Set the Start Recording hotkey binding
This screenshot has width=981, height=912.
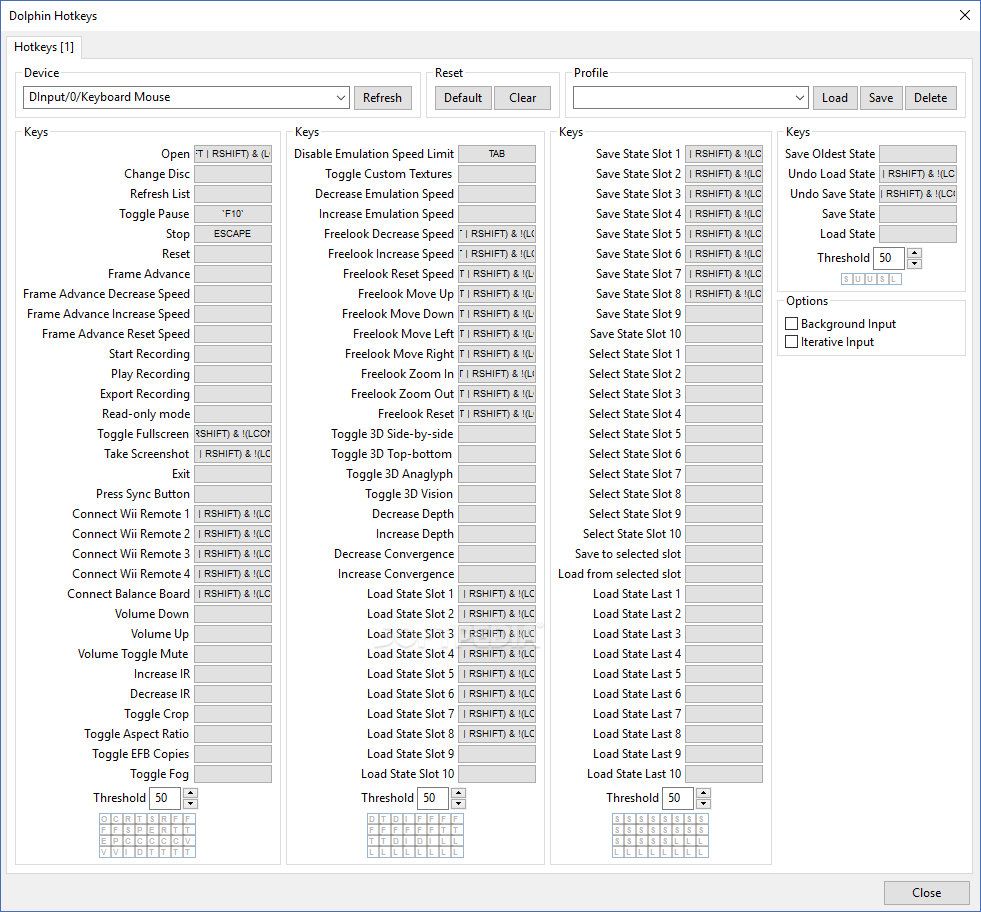point(233,354)
